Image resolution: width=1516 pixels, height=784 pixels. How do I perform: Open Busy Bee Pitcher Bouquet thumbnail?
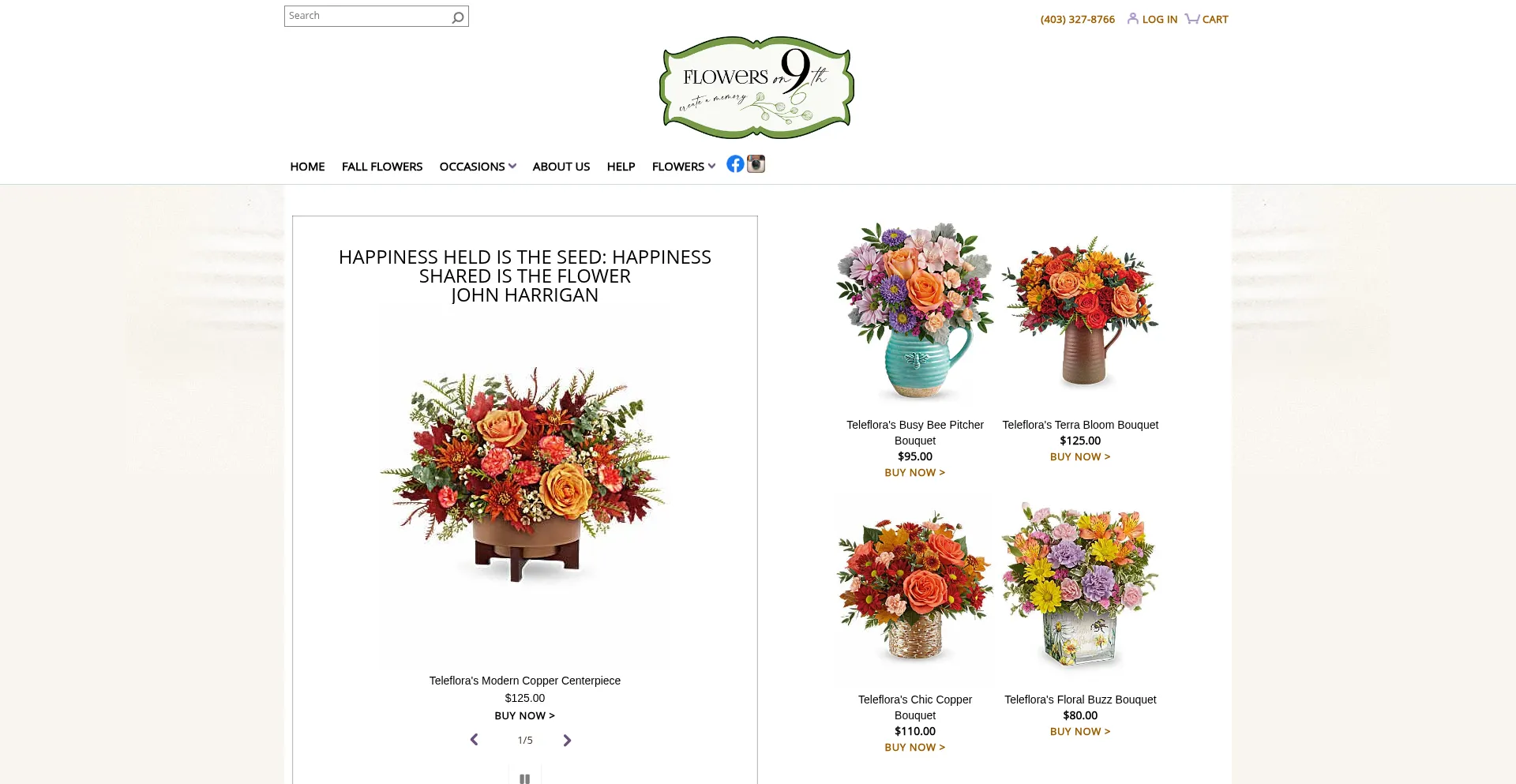[x=915, y=313]
